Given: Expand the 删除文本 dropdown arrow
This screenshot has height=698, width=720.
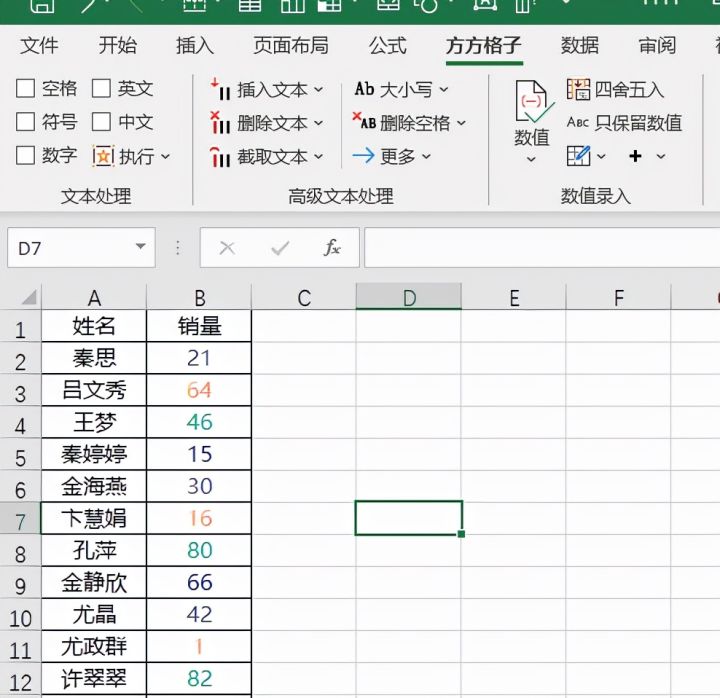Looking at the screenshot, I should click(319, 123).
